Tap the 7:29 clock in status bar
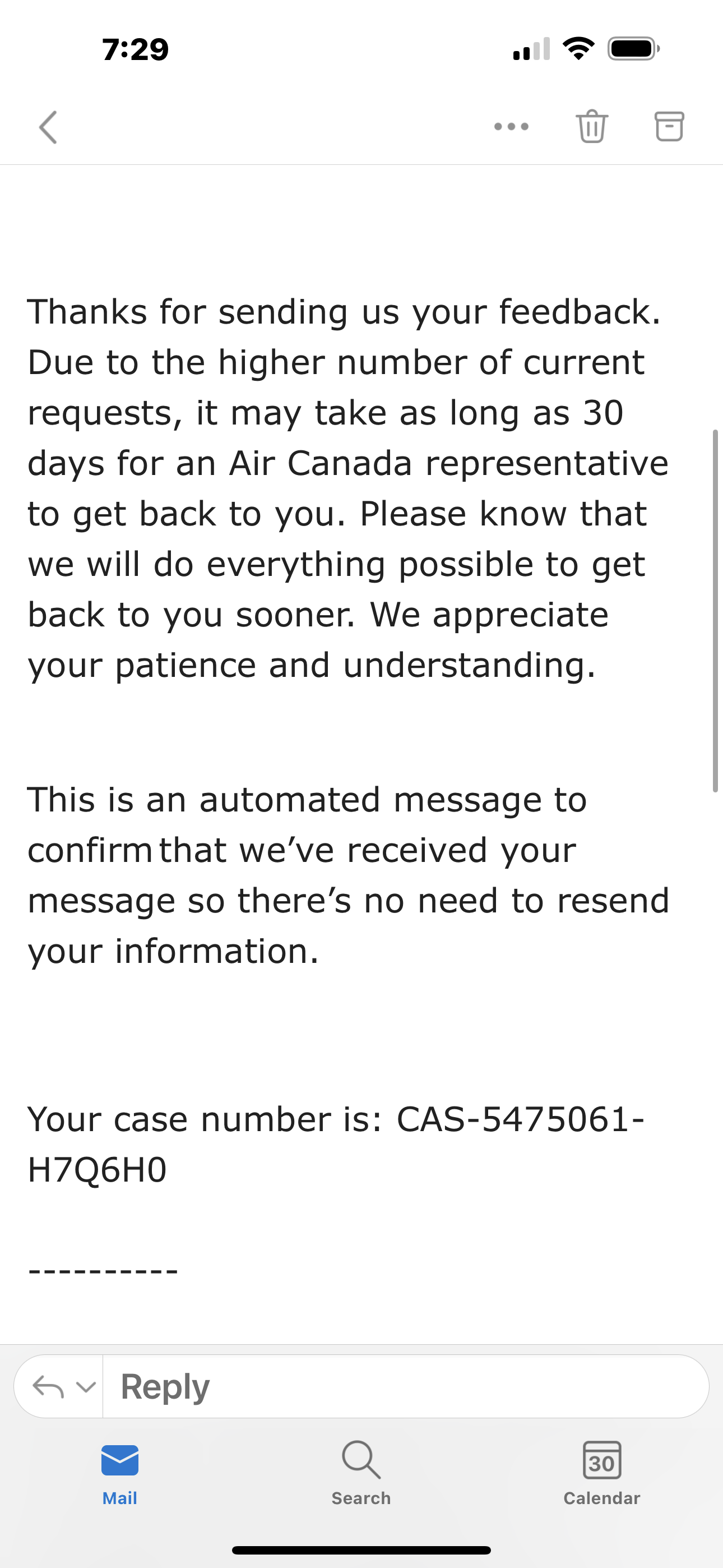723x1568 pixels. [x=135, y=49]
